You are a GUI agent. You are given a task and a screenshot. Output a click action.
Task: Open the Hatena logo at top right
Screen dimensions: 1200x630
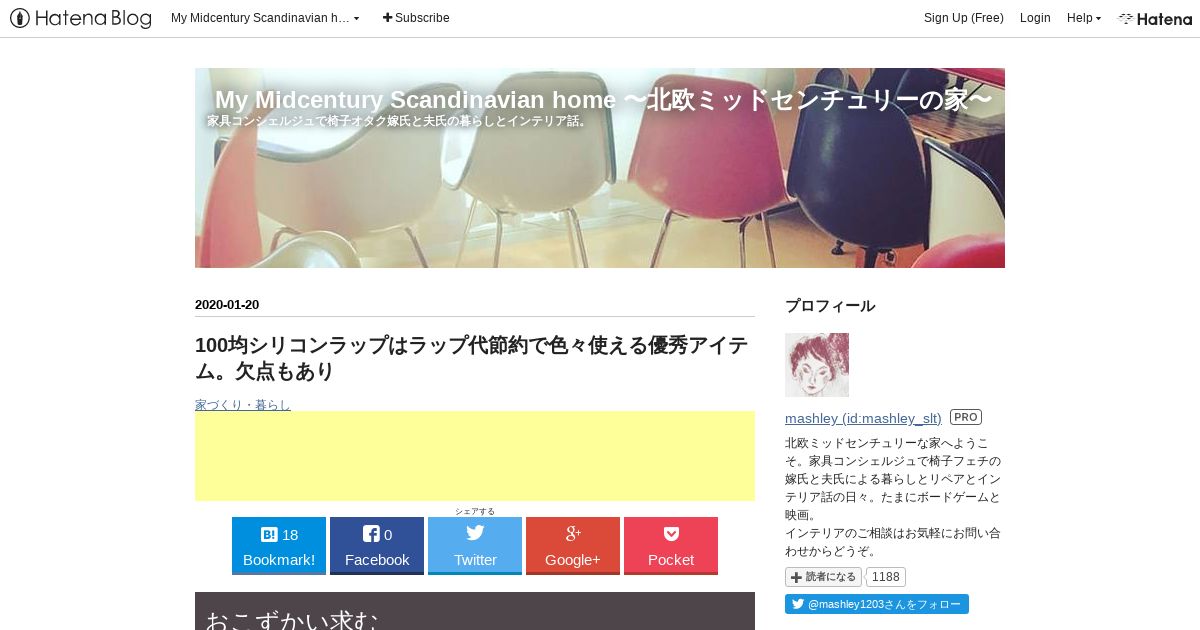pos(1155,18)
